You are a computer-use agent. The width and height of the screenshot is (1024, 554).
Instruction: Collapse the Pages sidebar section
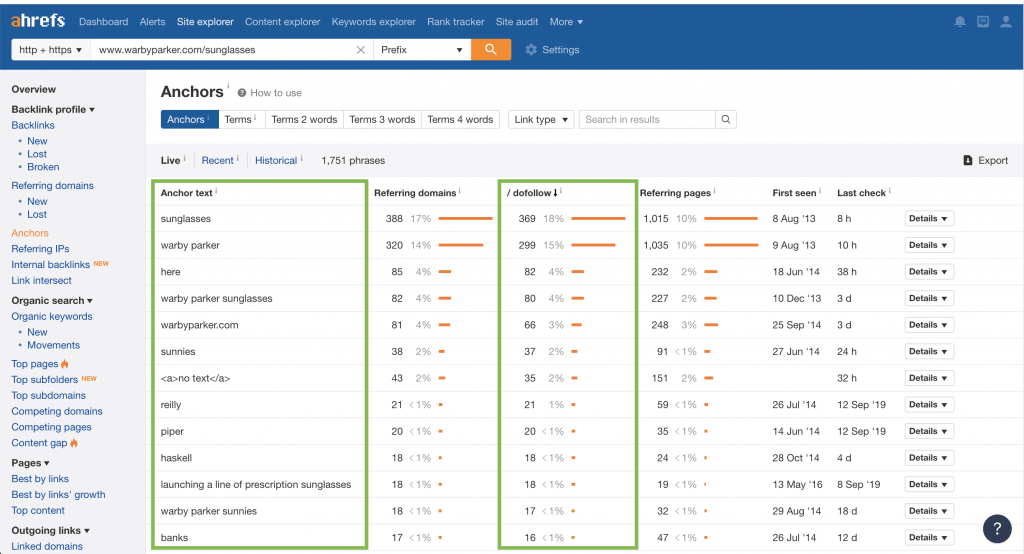point(30,463)
